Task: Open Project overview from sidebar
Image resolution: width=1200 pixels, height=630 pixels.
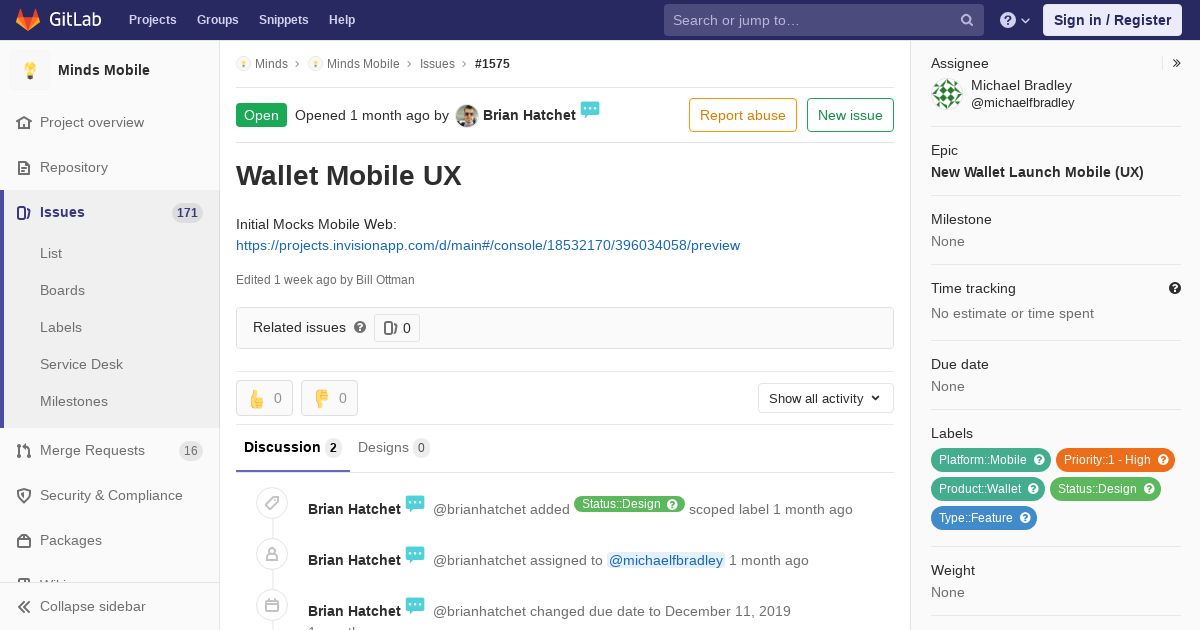Action: click(92, 122)
